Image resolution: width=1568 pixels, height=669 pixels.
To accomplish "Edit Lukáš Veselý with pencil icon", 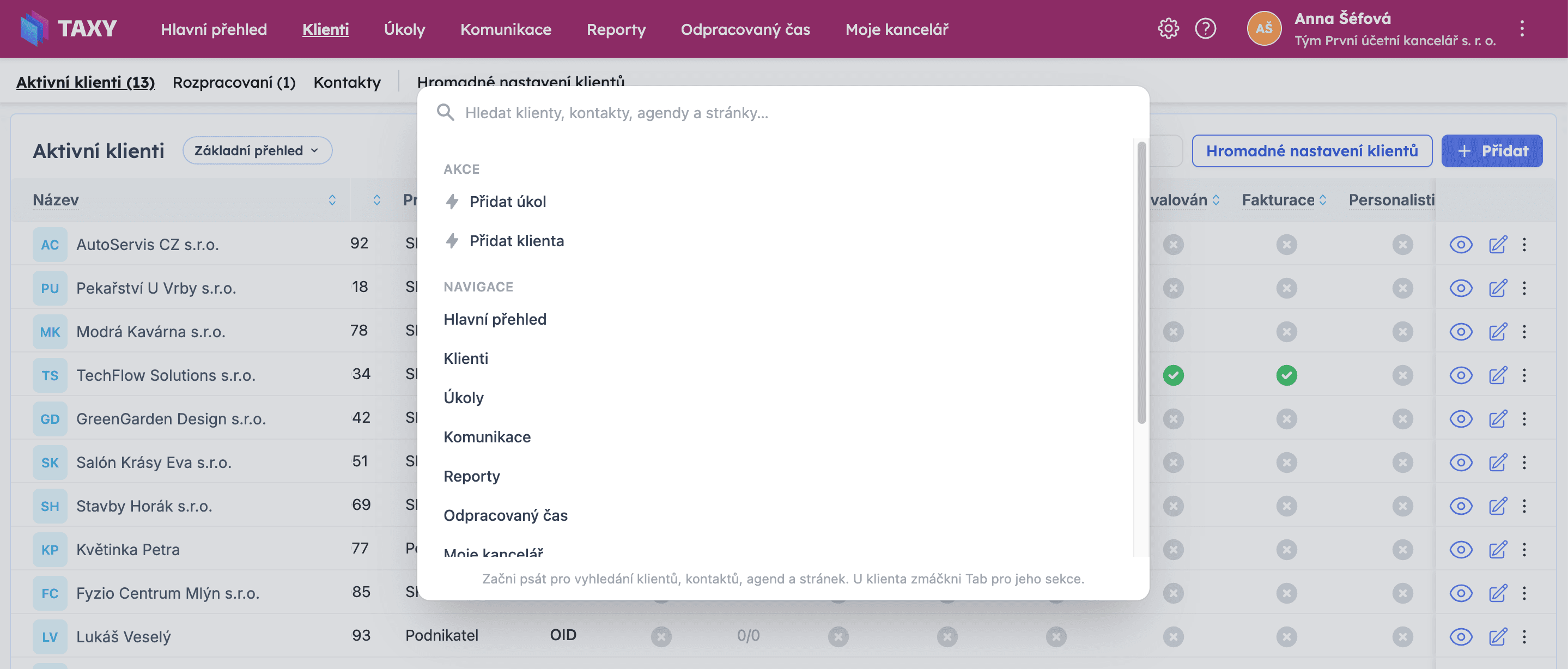I will (1497, 637).
